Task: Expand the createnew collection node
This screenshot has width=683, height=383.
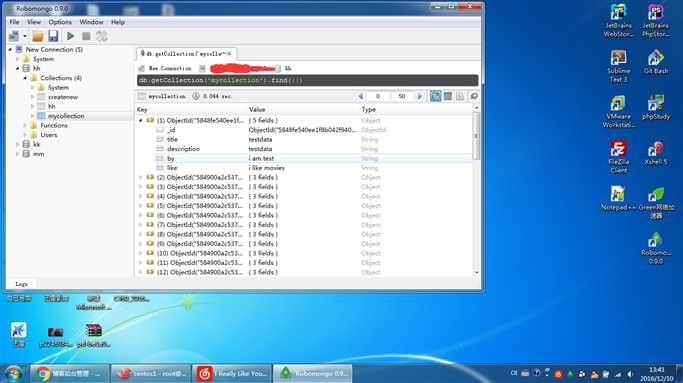Action: point(33,97)
